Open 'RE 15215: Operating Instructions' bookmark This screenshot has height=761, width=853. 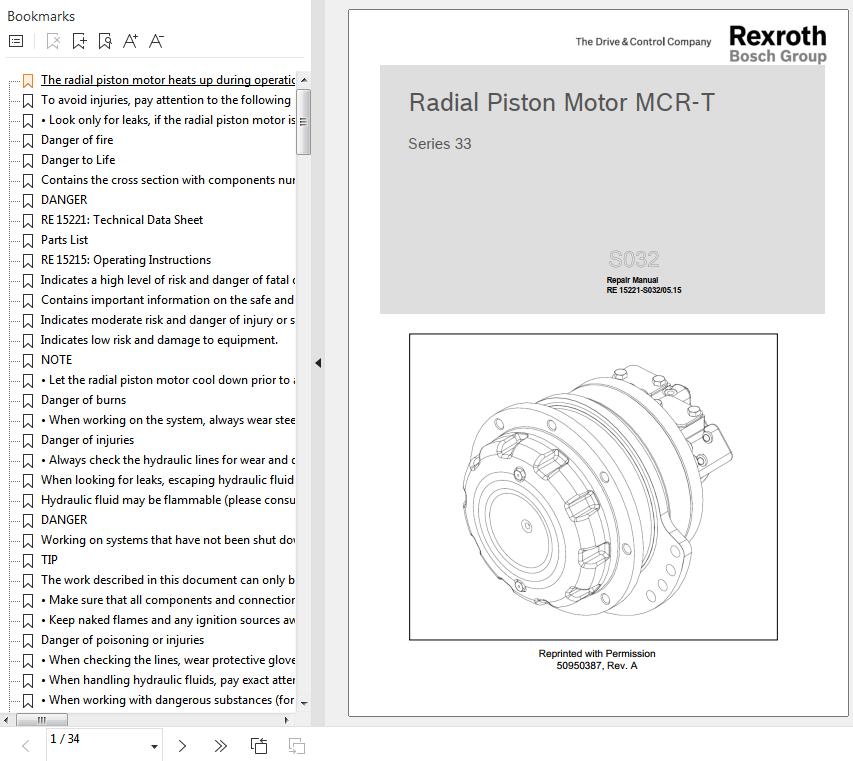click(126, 260)
